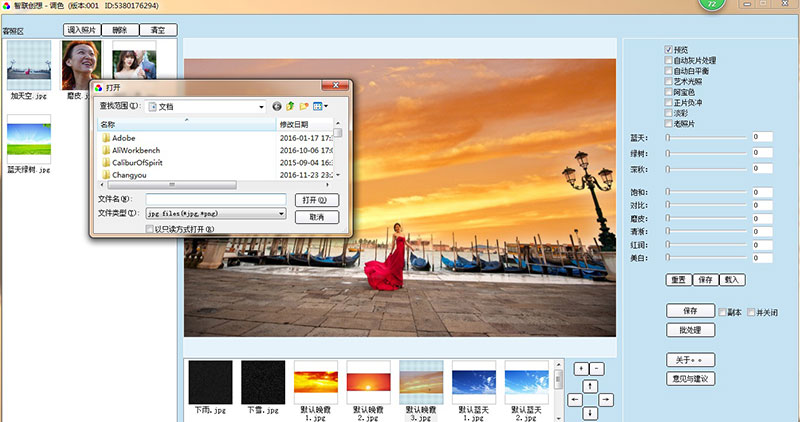Screen dimensions: 800x422
Task: Enable 老照片 checkbox
Action: point(668,123)
